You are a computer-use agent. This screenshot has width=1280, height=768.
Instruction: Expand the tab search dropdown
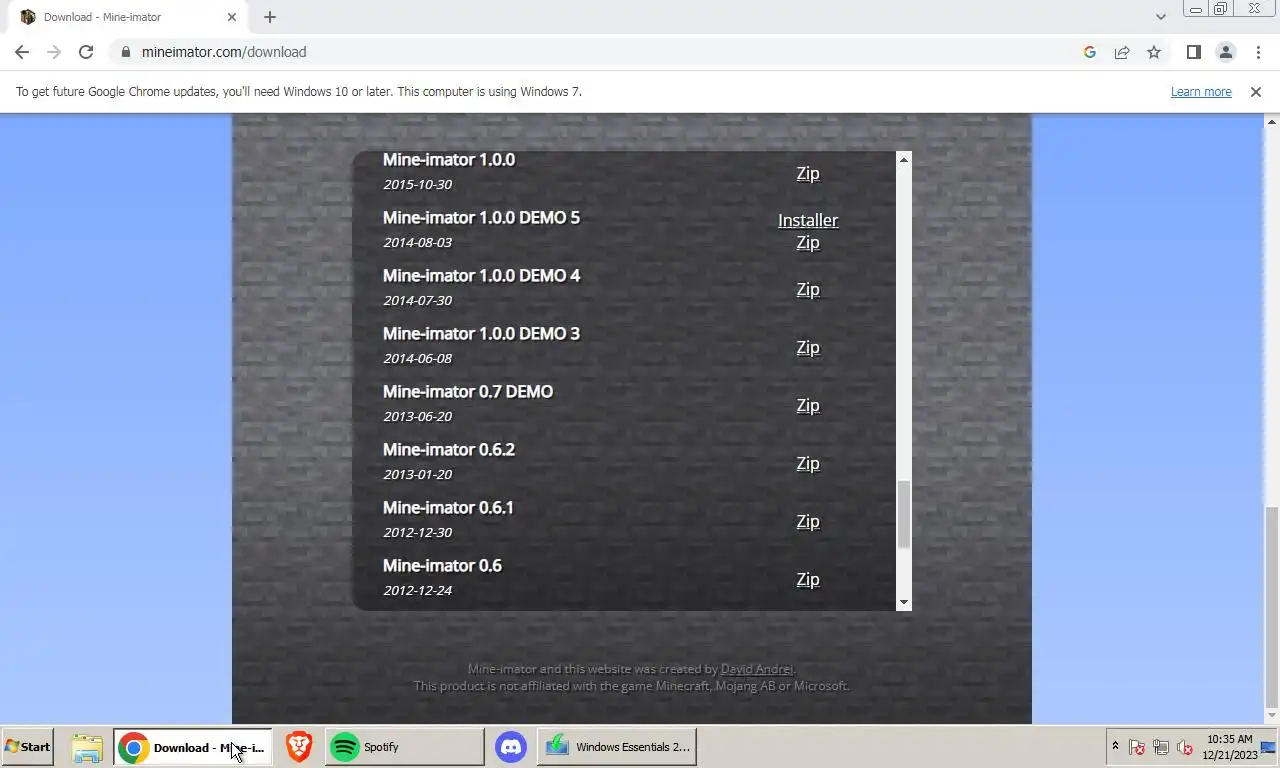pos(1160,17)
